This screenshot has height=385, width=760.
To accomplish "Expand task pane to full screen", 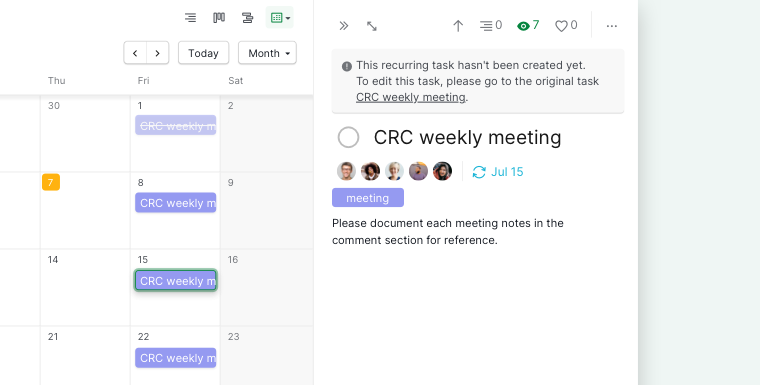I will click(372, 26).
